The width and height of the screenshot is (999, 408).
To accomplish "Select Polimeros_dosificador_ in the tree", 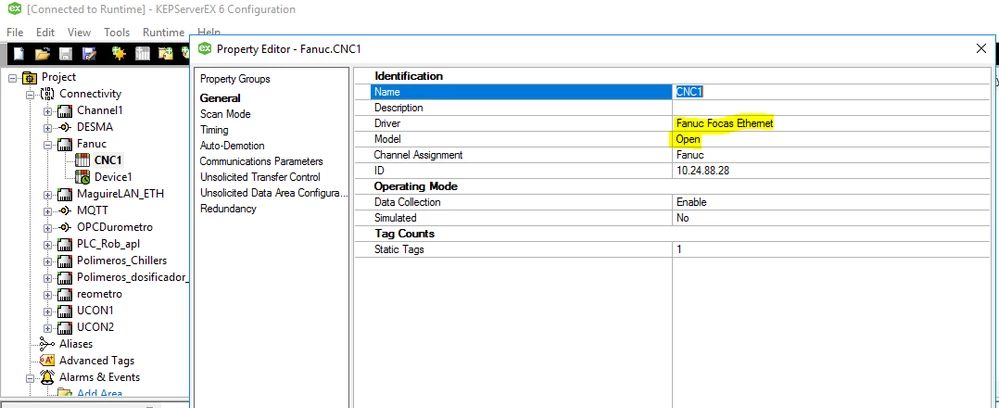I will click(x=133, y=277).
